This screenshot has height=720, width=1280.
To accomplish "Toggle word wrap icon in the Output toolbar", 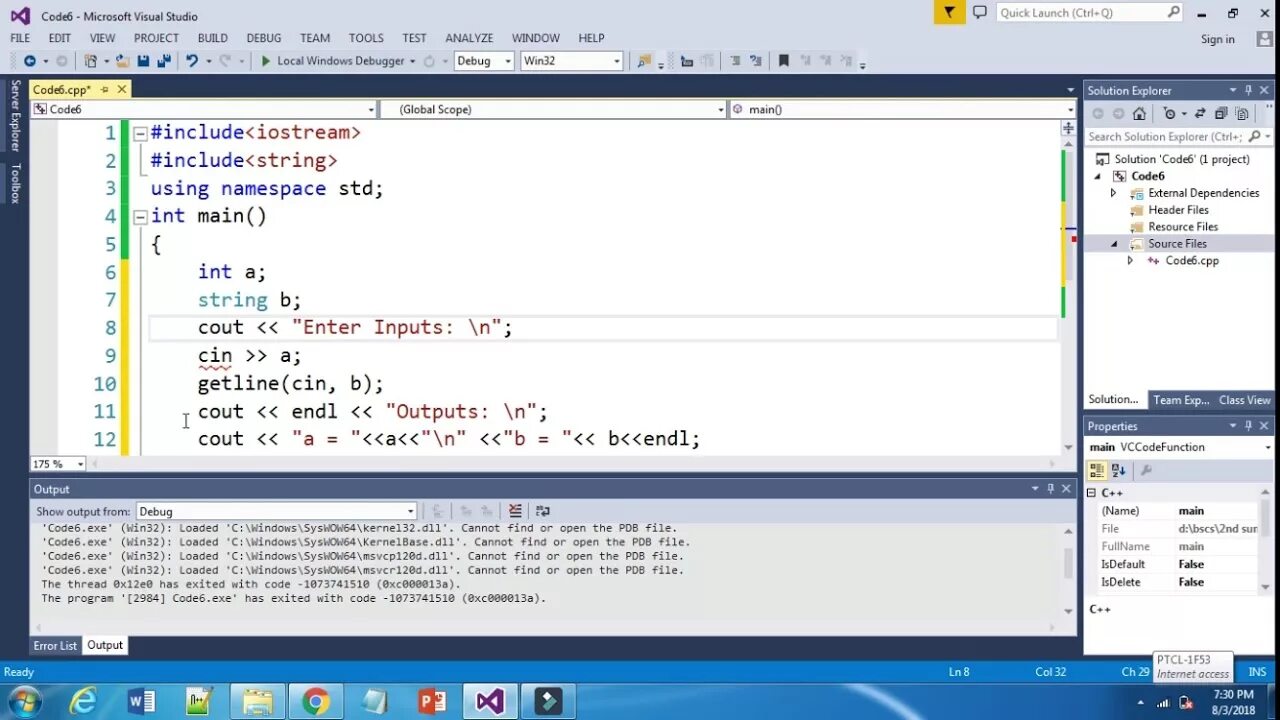I will coord(543,511).
